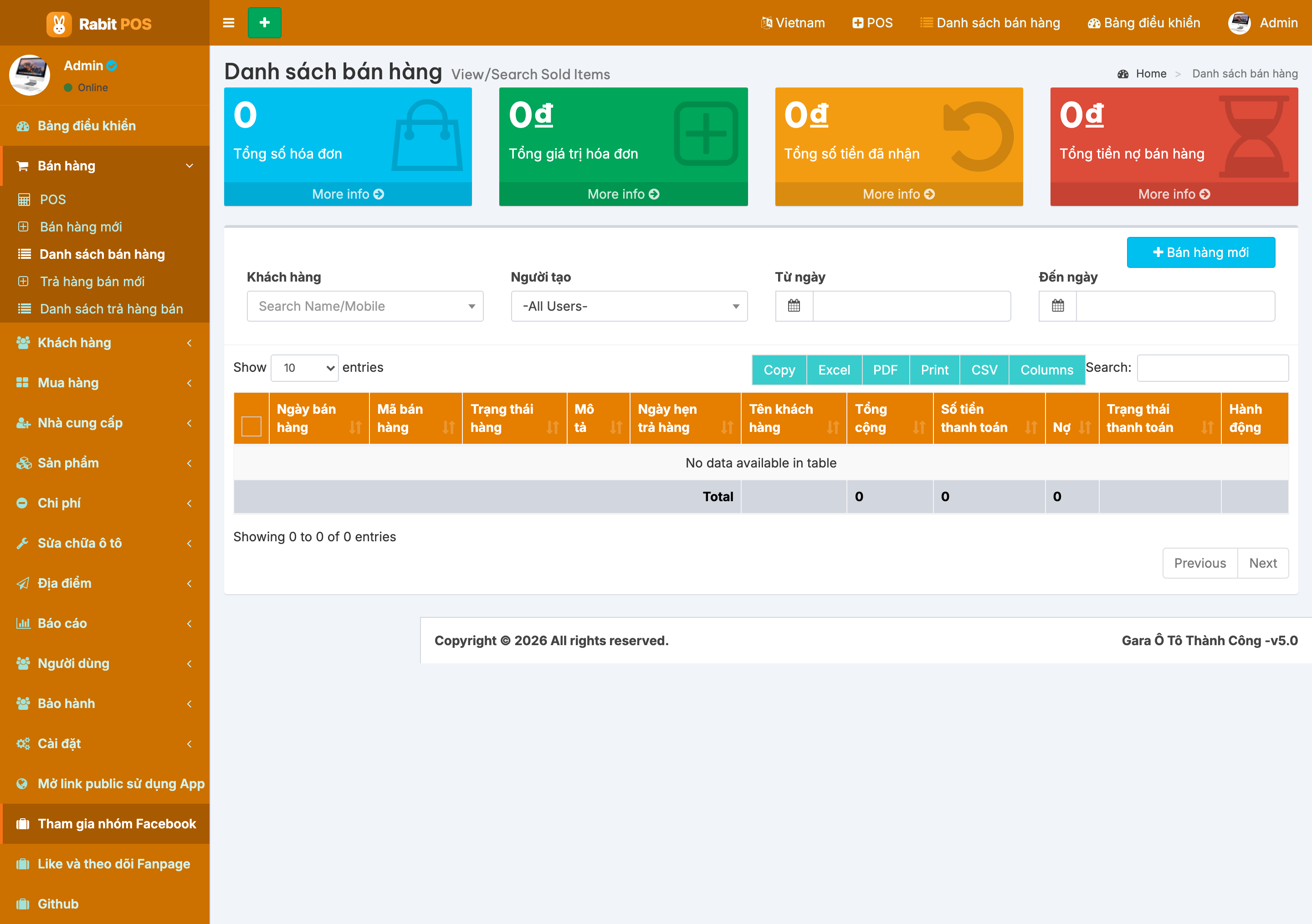The height and width of the screenshot is (924, 1312).
Task: Click the green plus quick-add icon
Action: [265, 23]
